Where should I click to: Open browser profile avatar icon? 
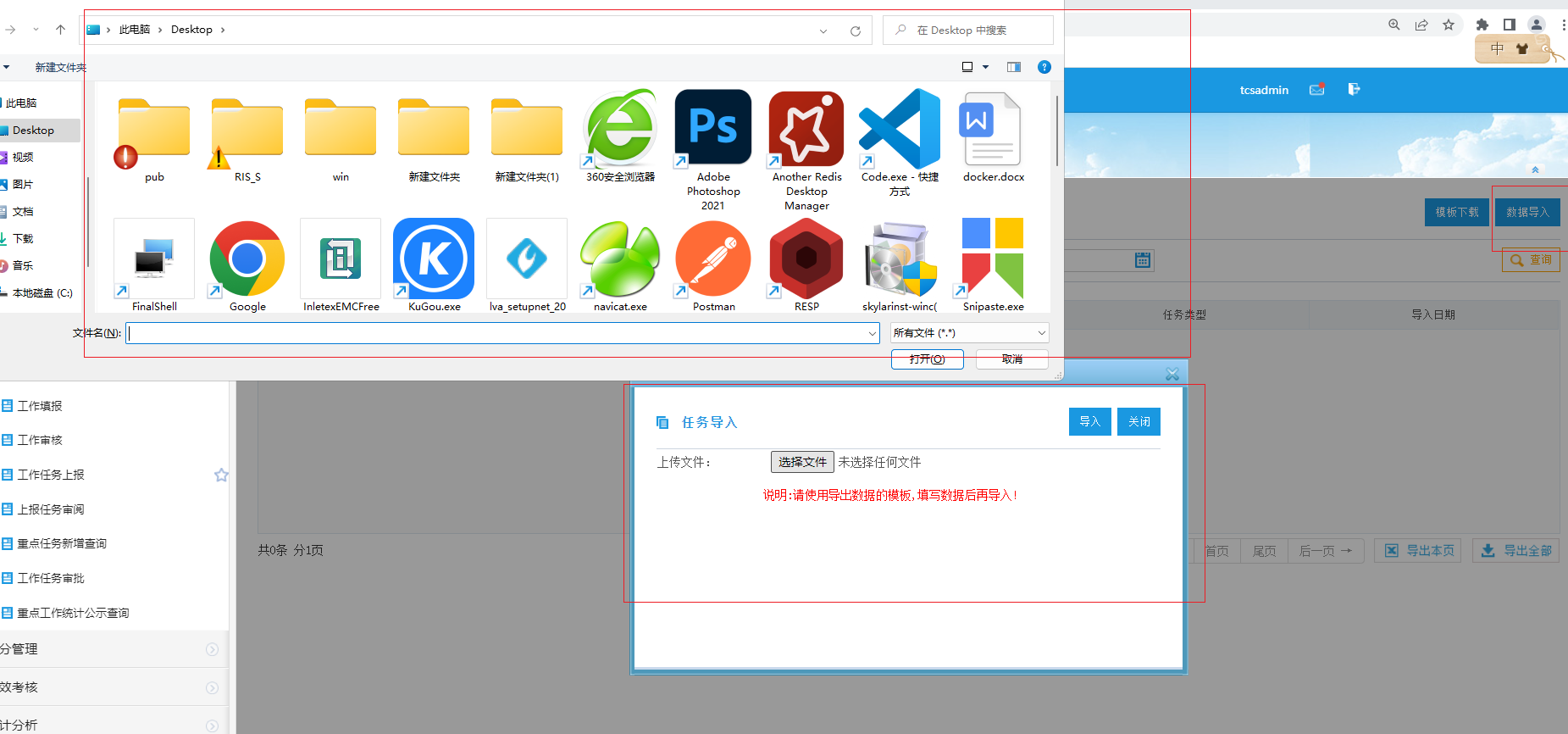[1536, 25]
